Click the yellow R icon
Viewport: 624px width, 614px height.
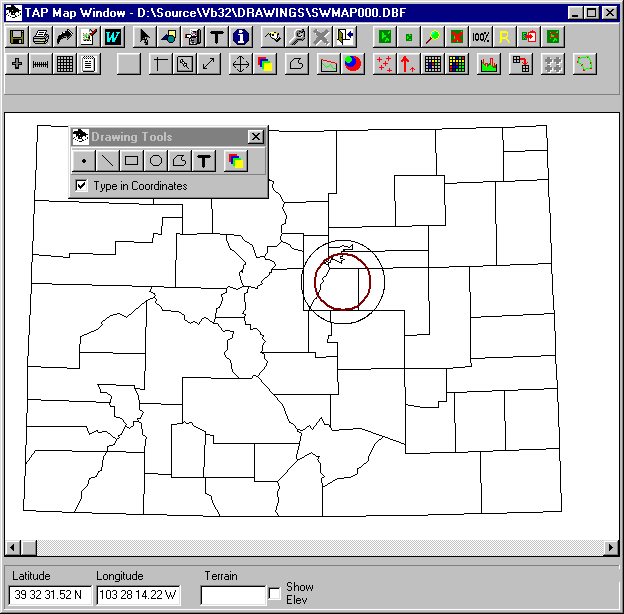(x=505, y=37)
